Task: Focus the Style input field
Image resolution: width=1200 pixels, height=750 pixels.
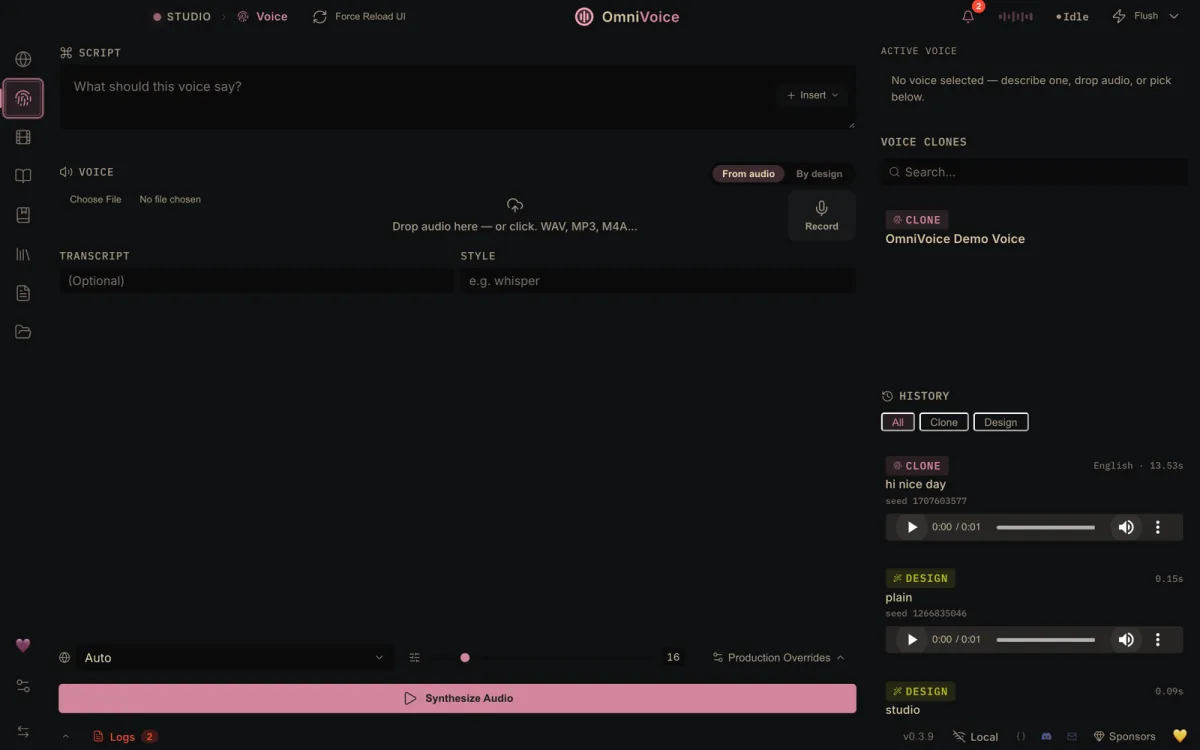Action: tap(658, 281)
